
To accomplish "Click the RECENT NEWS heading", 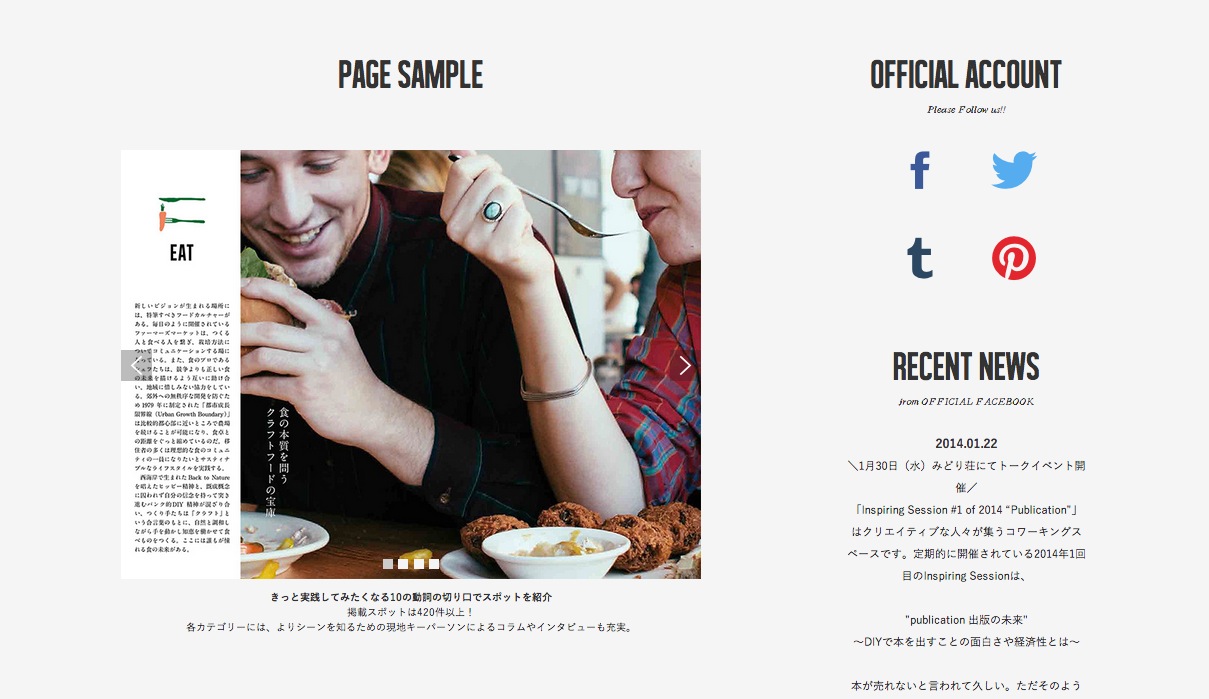I will [x=965, y=367].
